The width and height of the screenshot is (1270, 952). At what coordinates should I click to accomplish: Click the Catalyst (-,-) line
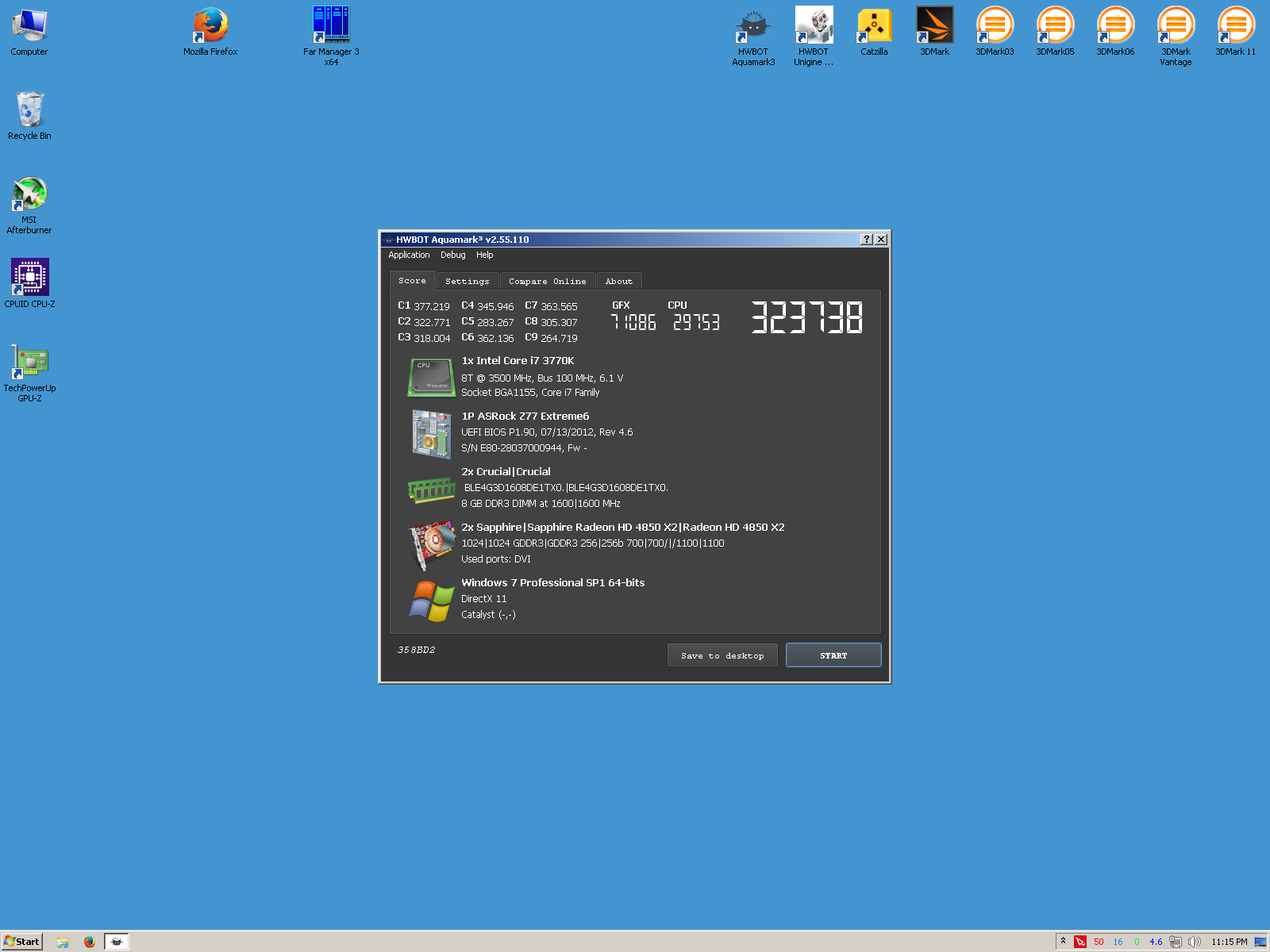point(488,615)
